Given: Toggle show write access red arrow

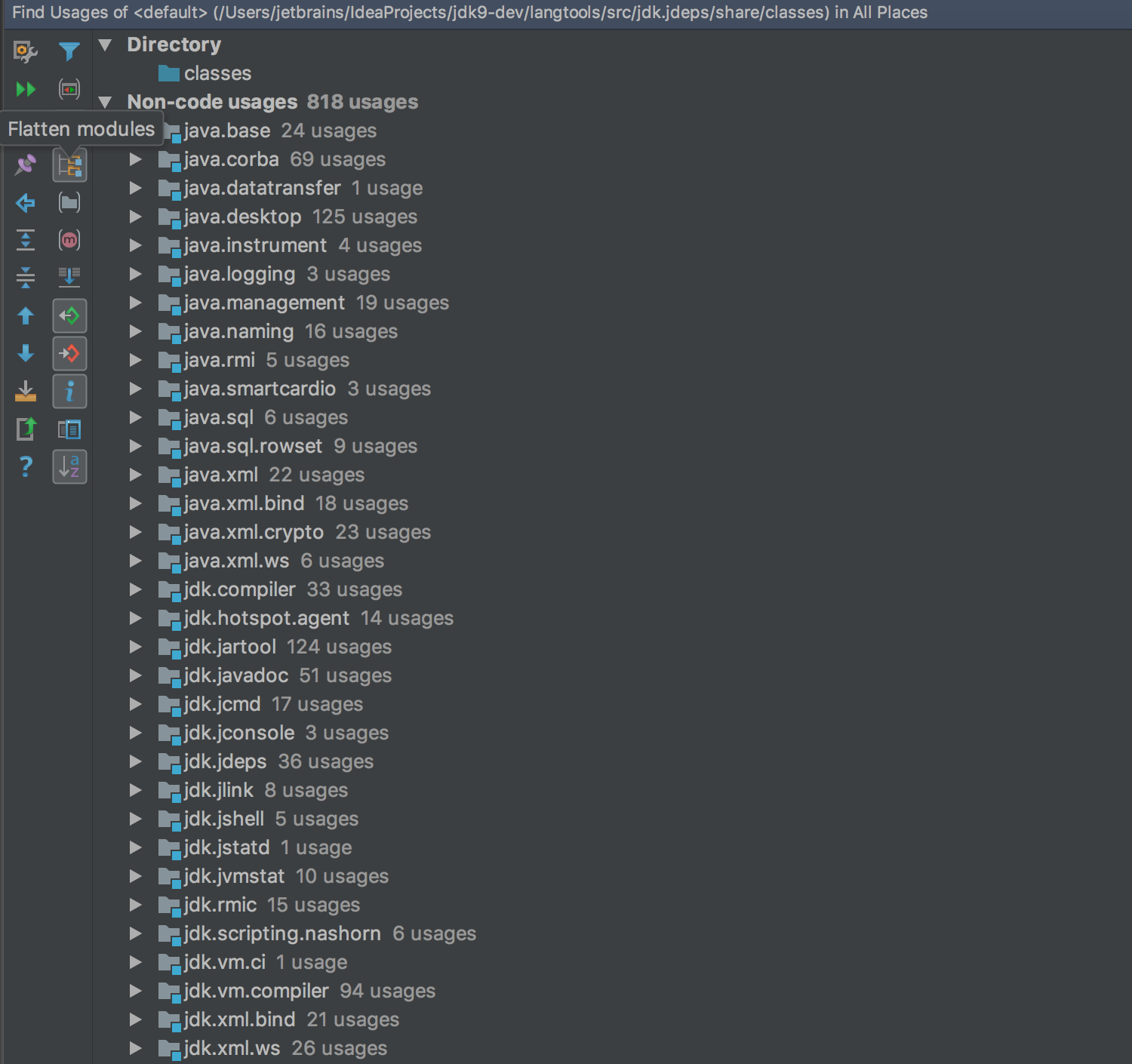Looking at the screenshot, I should coord(69,353).
